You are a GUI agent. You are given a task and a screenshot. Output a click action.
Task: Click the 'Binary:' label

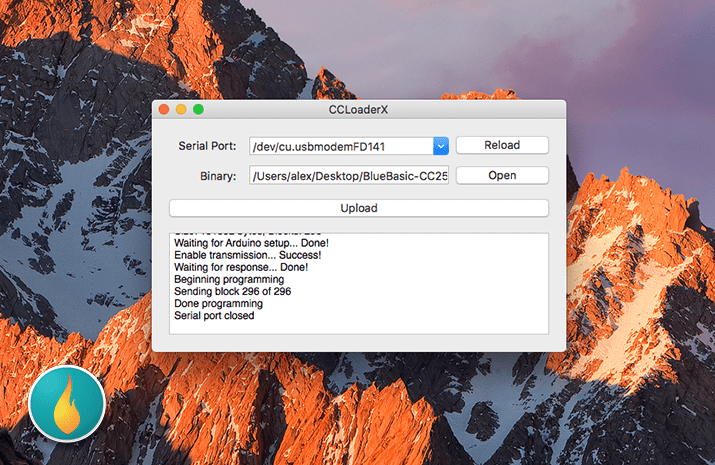(x=218, y=176)
